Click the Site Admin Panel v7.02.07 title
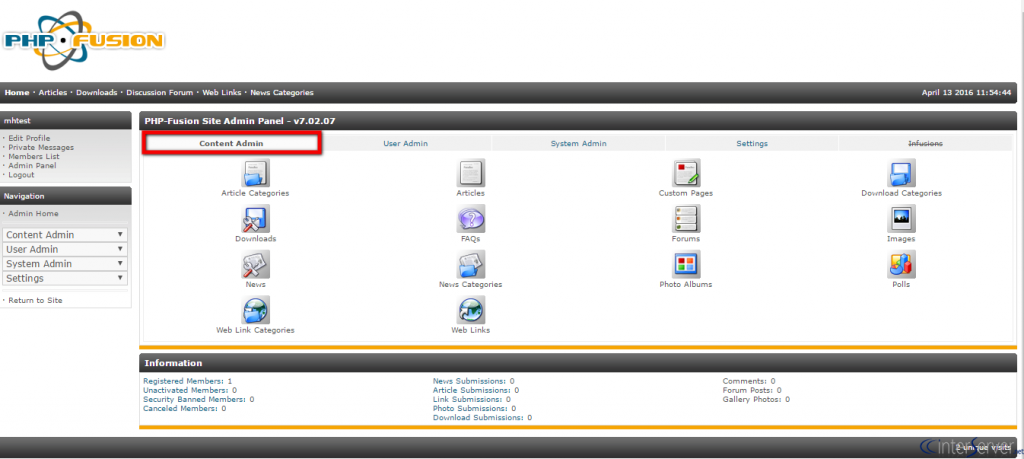Screen dimensions: 1024x459 [x=240, y=121]
